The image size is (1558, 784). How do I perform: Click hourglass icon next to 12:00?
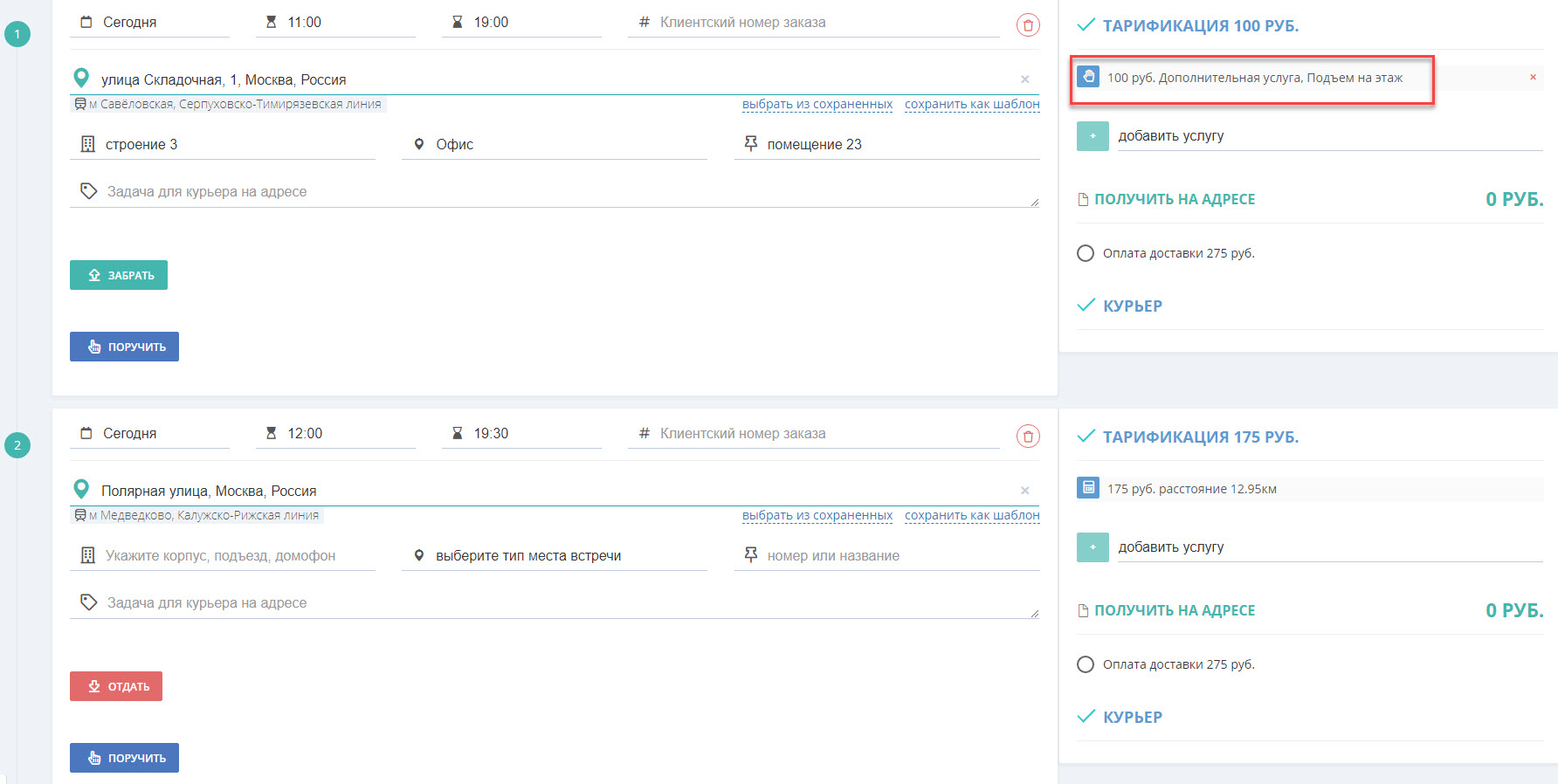coord(272,433)
